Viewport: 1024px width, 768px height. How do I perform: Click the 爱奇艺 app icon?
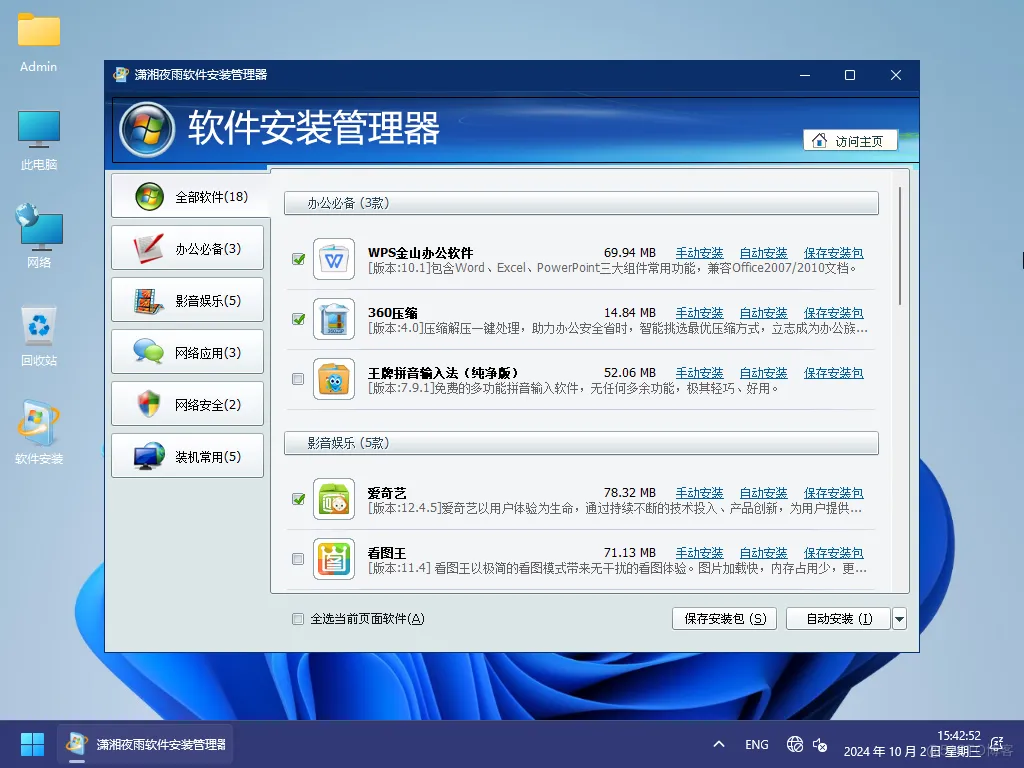pyautogui.click(x=334, y=499)
